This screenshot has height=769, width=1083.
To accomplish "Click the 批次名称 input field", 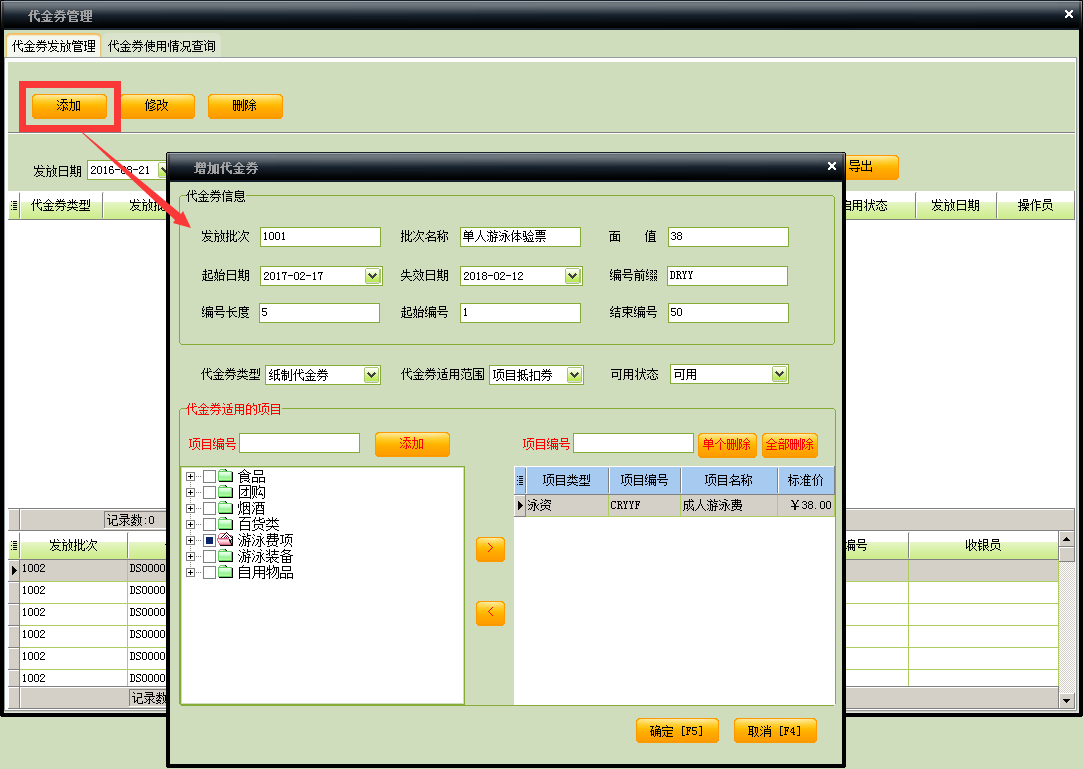I will click(520, 236).
